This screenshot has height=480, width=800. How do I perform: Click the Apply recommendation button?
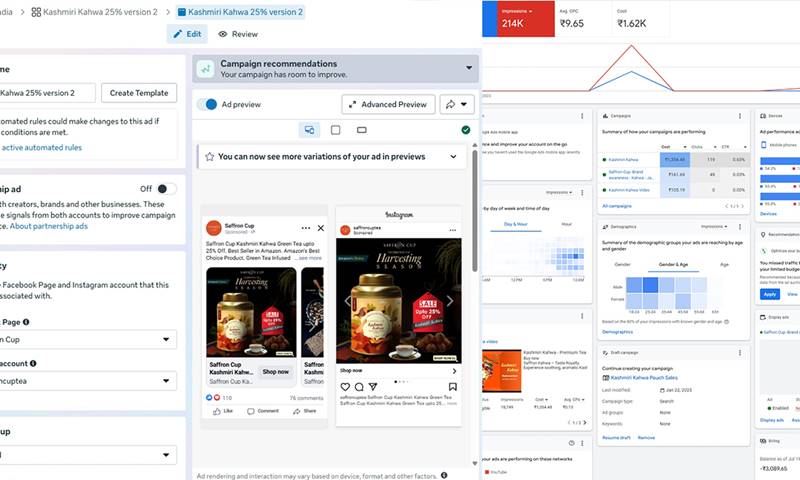click(770, 294)
